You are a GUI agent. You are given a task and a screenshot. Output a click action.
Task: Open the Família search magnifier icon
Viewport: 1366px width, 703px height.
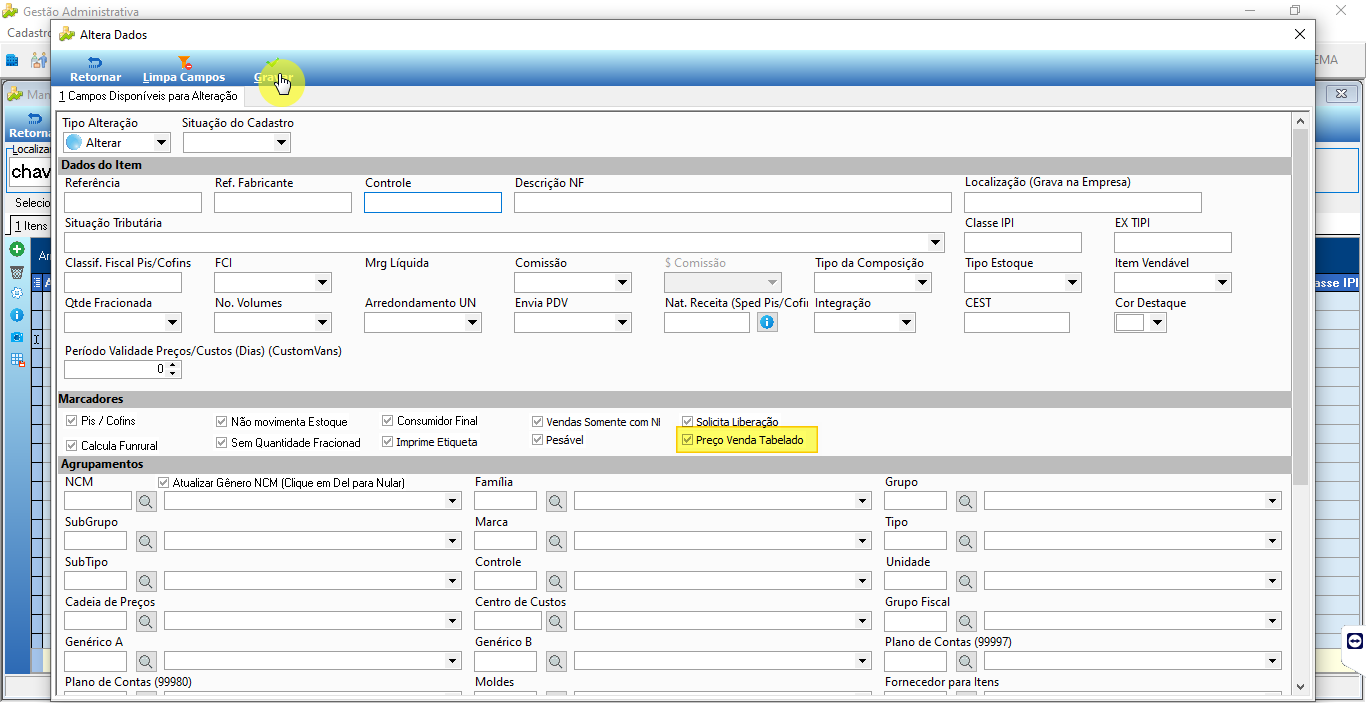click(x=556, y=501)
